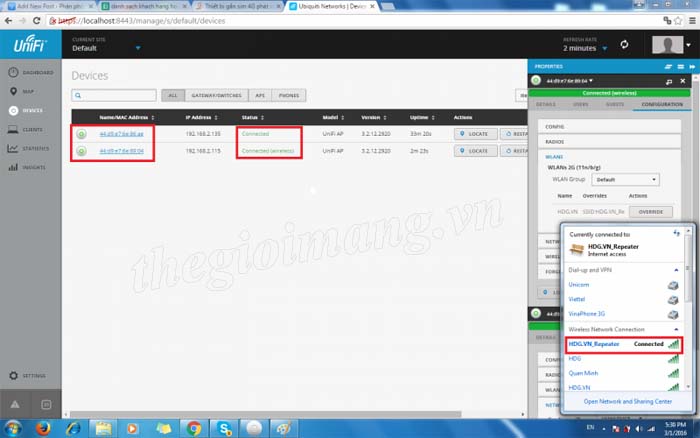Image resolution: width=700 pixels, height=438 pixels.
Task: Click the volume icon in system tray
Action: click(639, 429)
